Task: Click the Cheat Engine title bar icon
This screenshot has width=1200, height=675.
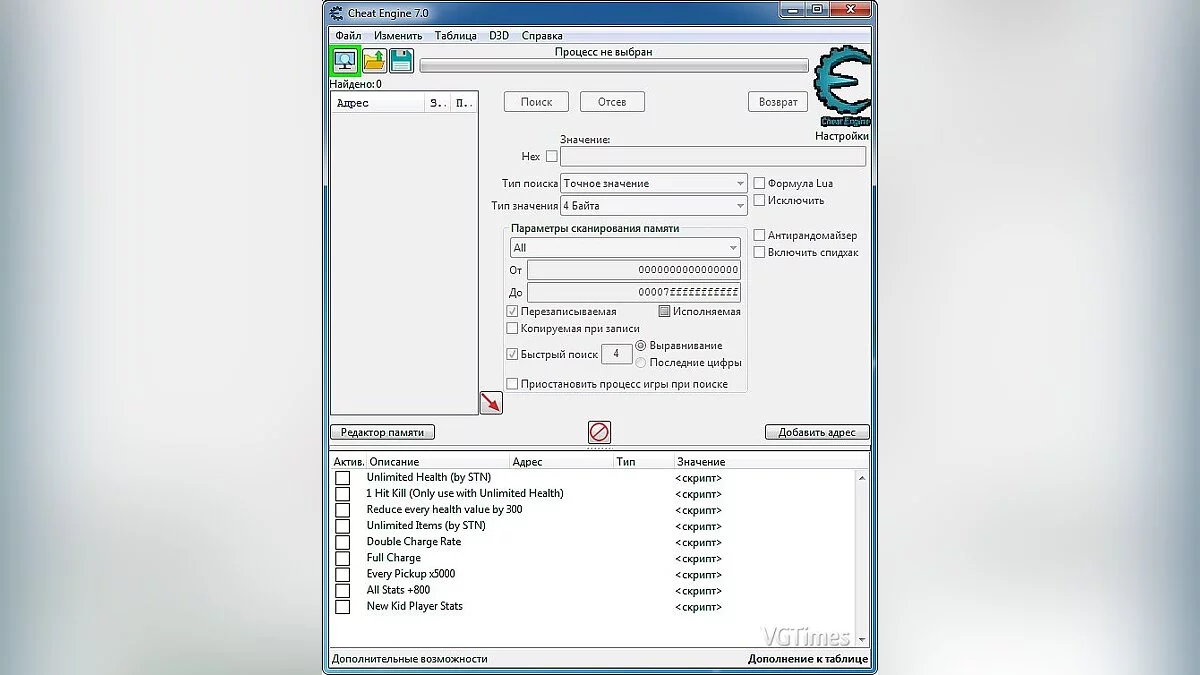Action: 335,13
